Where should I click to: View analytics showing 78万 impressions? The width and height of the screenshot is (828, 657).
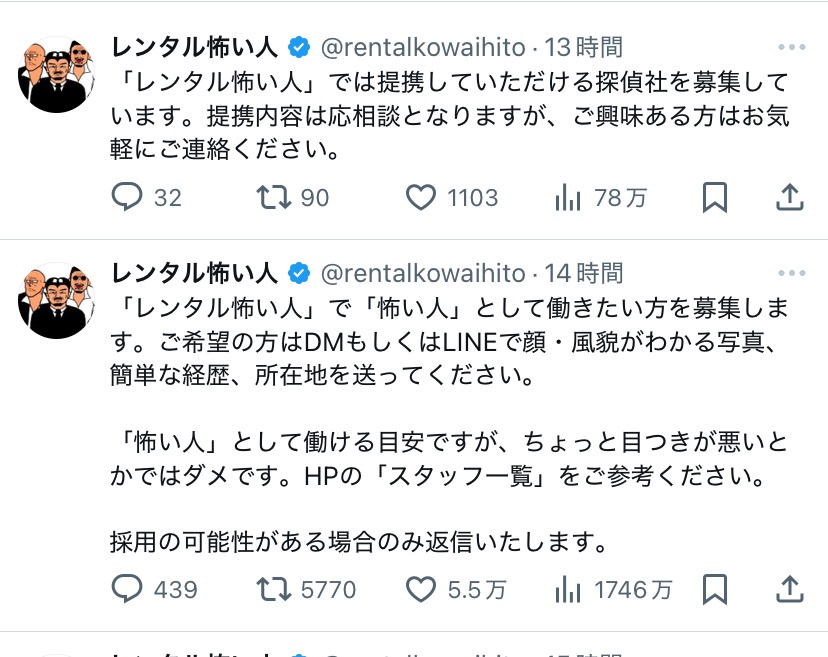[568, 198]
